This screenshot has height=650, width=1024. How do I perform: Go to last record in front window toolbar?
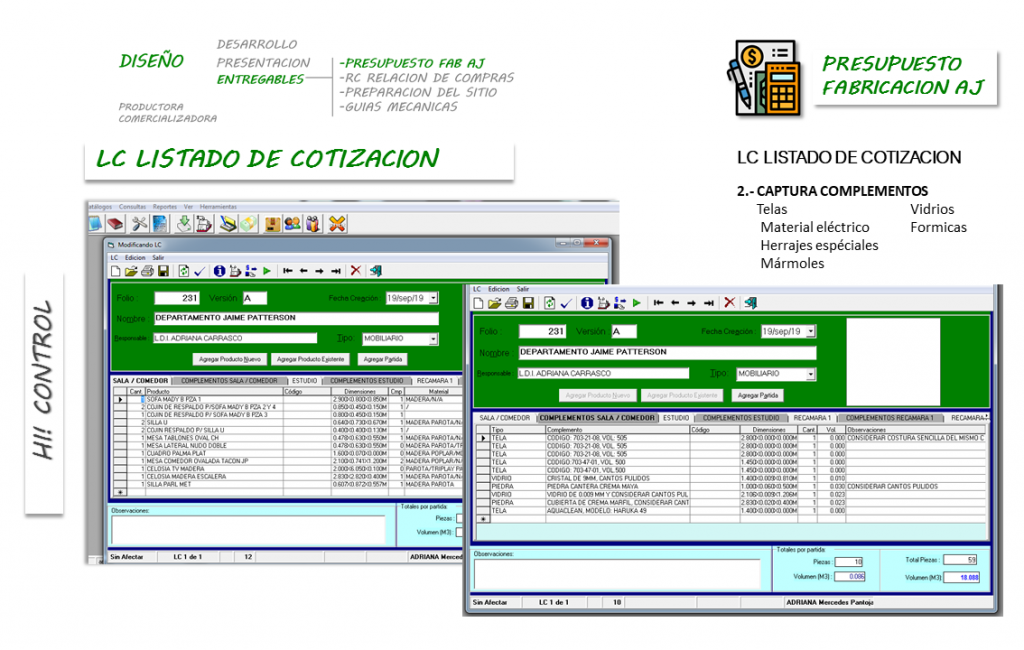pos(708,302)
